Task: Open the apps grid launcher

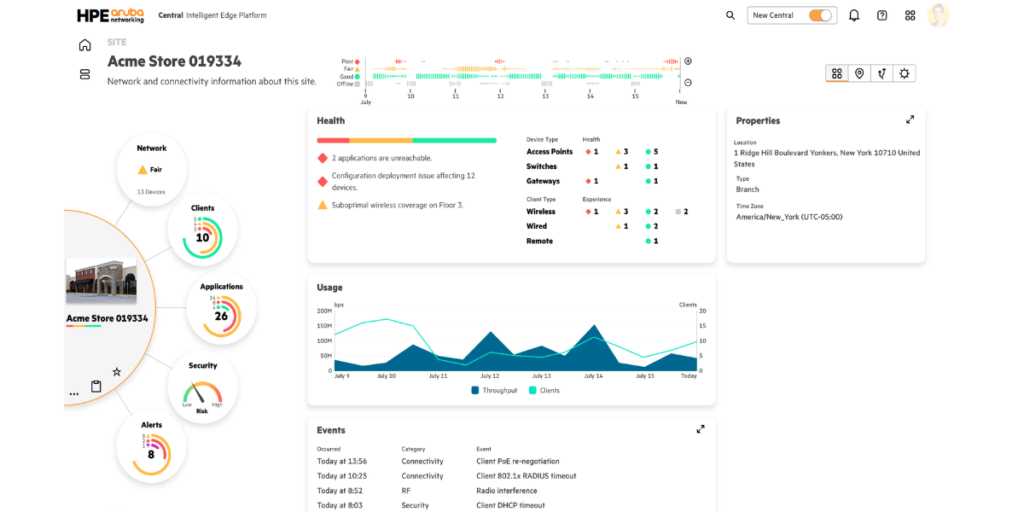Action: (x=910, y=16)
